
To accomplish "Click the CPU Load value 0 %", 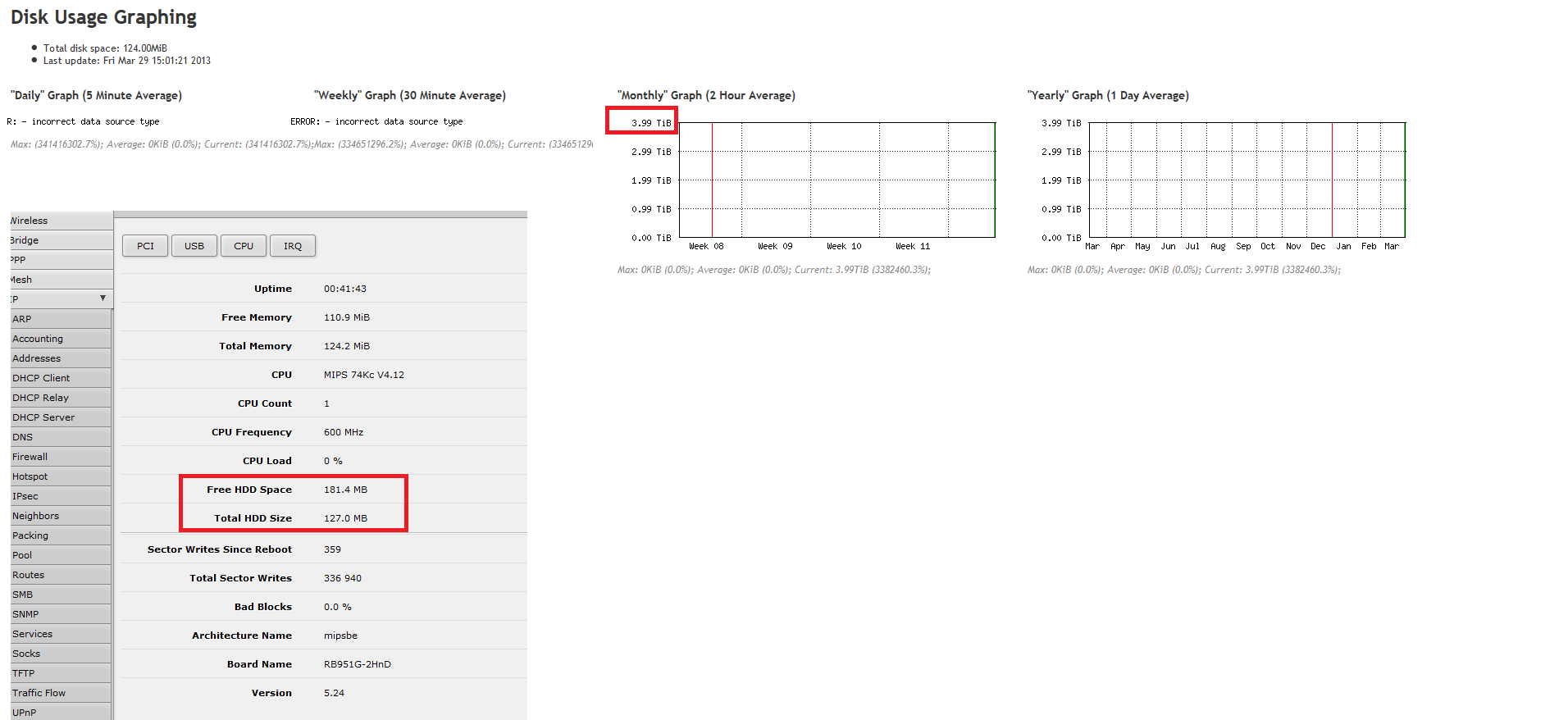I will pyautogui.click(x=333, y=461).
